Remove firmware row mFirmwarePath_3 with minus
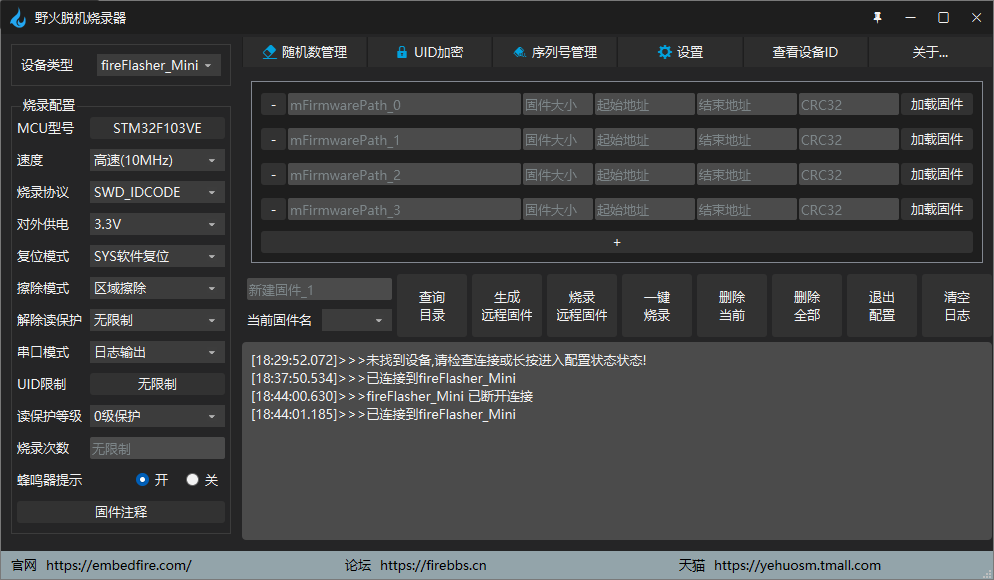Viewport: 994px width, 580px height. (273, 209)
